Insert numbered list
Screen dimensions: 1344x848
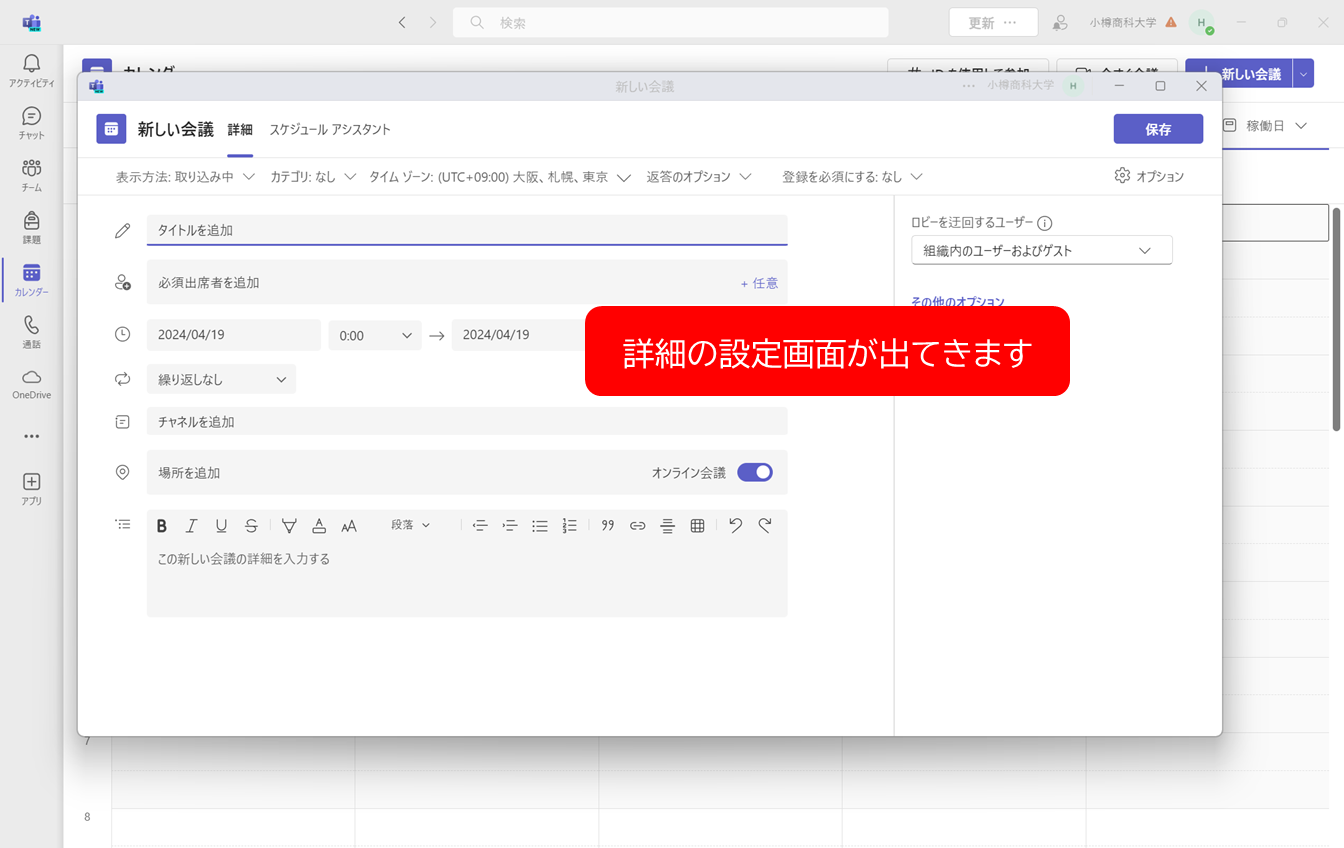point(570,526)
